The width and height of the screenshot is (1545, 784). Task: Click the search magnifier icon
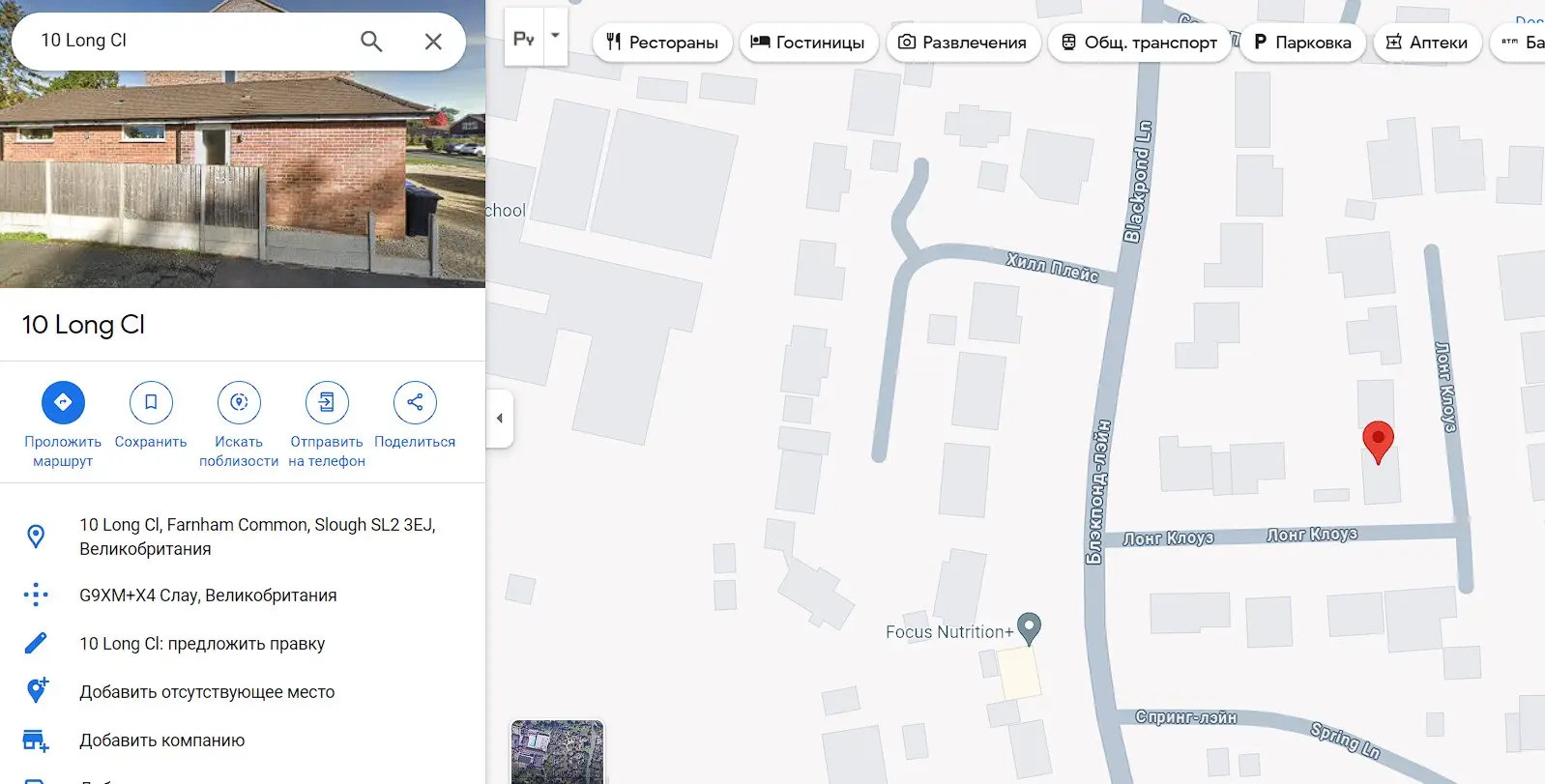click(371, 41)
